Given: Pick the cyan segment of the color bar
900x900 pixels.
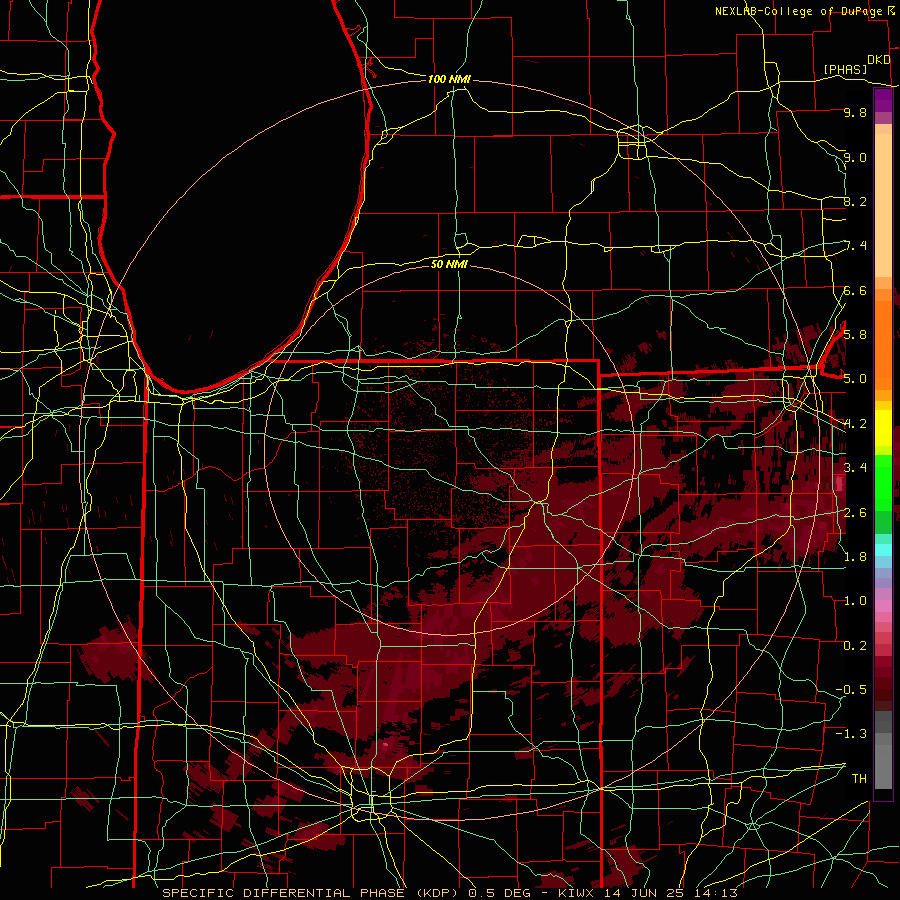Looking at the screenshot, I should coord(883,550).
